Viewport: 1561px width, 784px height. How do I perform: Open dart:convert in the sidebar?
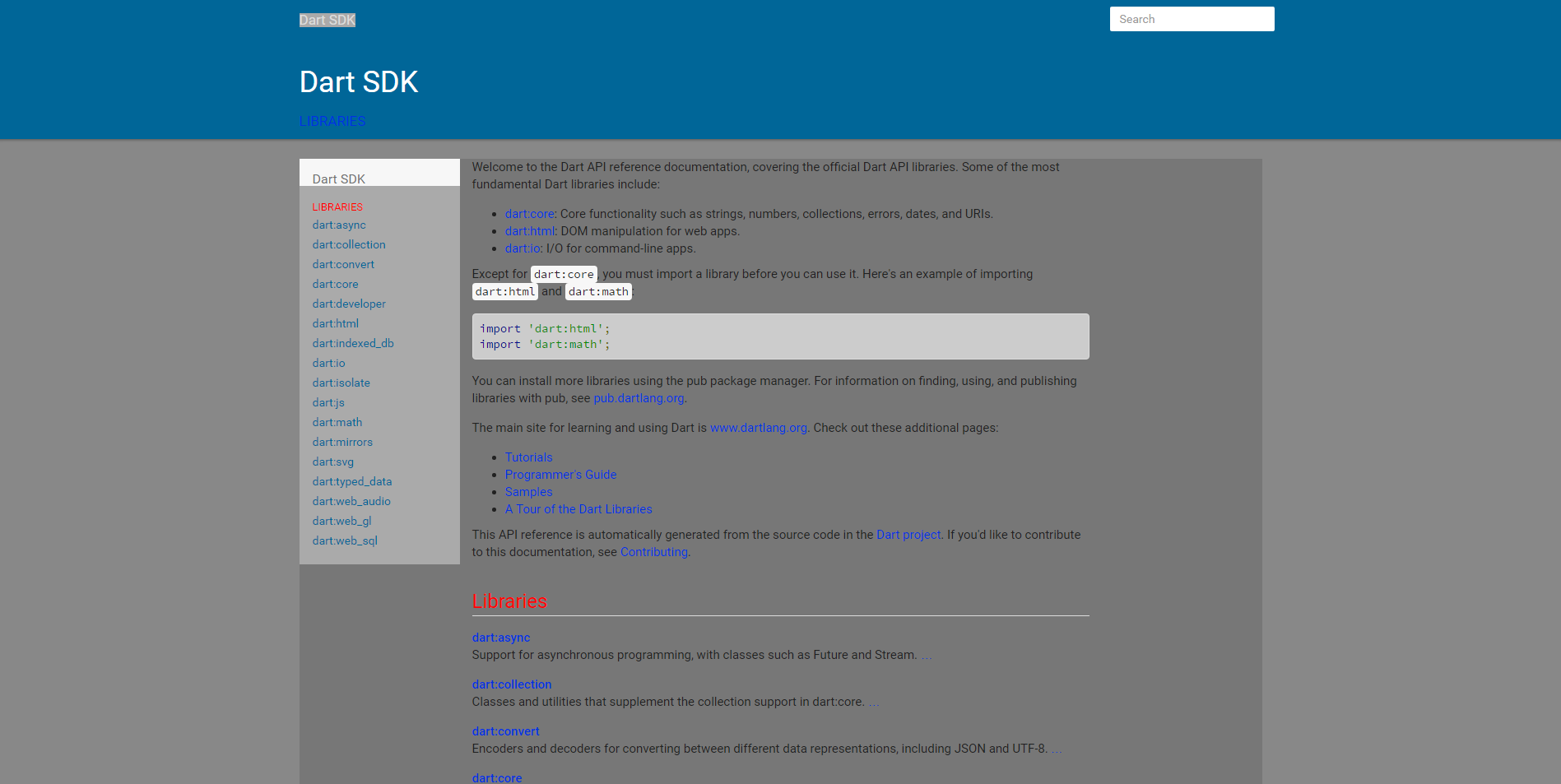(x=343, y=264)
